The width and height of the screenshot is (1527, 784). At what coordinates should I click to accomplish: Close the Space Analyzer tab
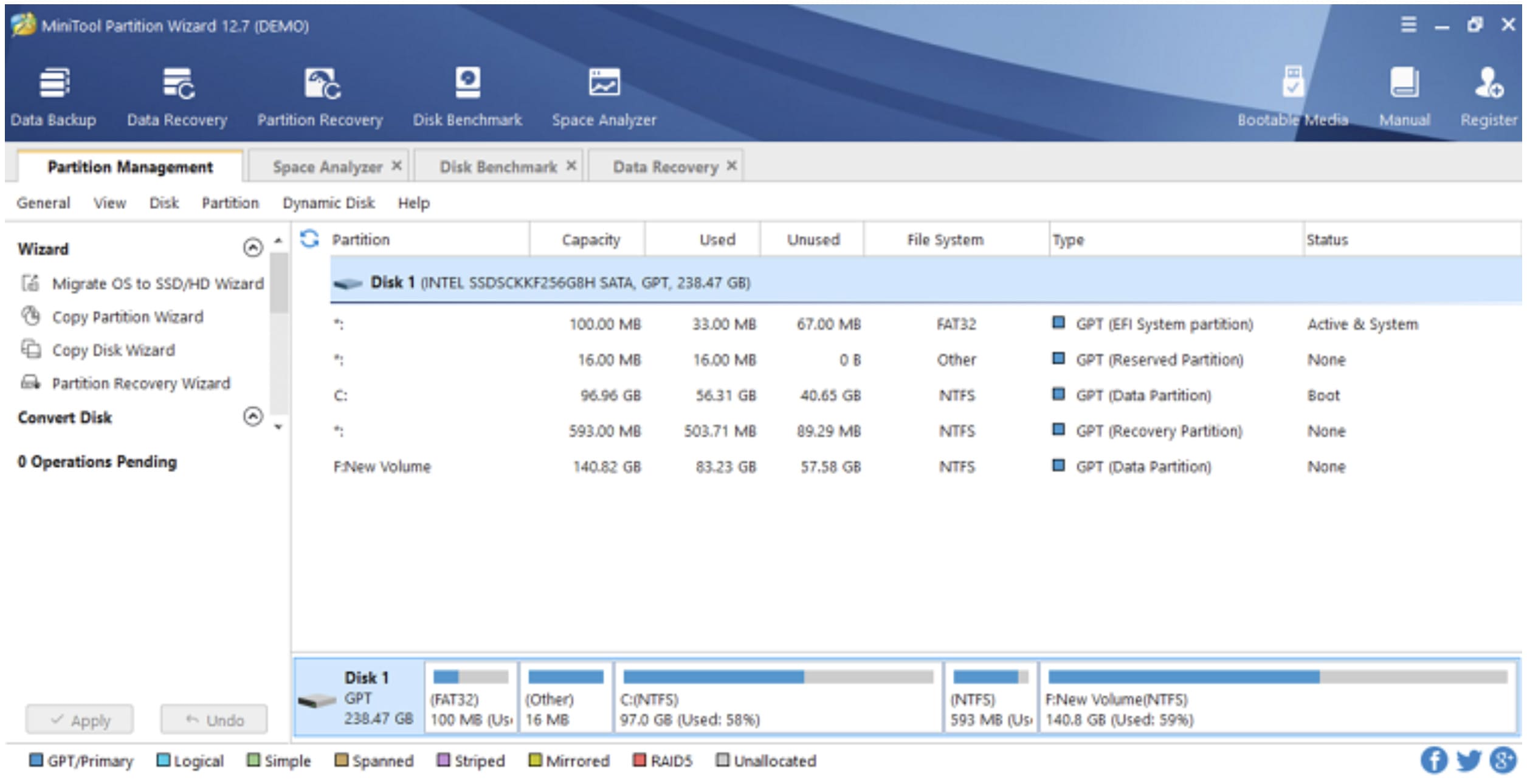[396, 165]
